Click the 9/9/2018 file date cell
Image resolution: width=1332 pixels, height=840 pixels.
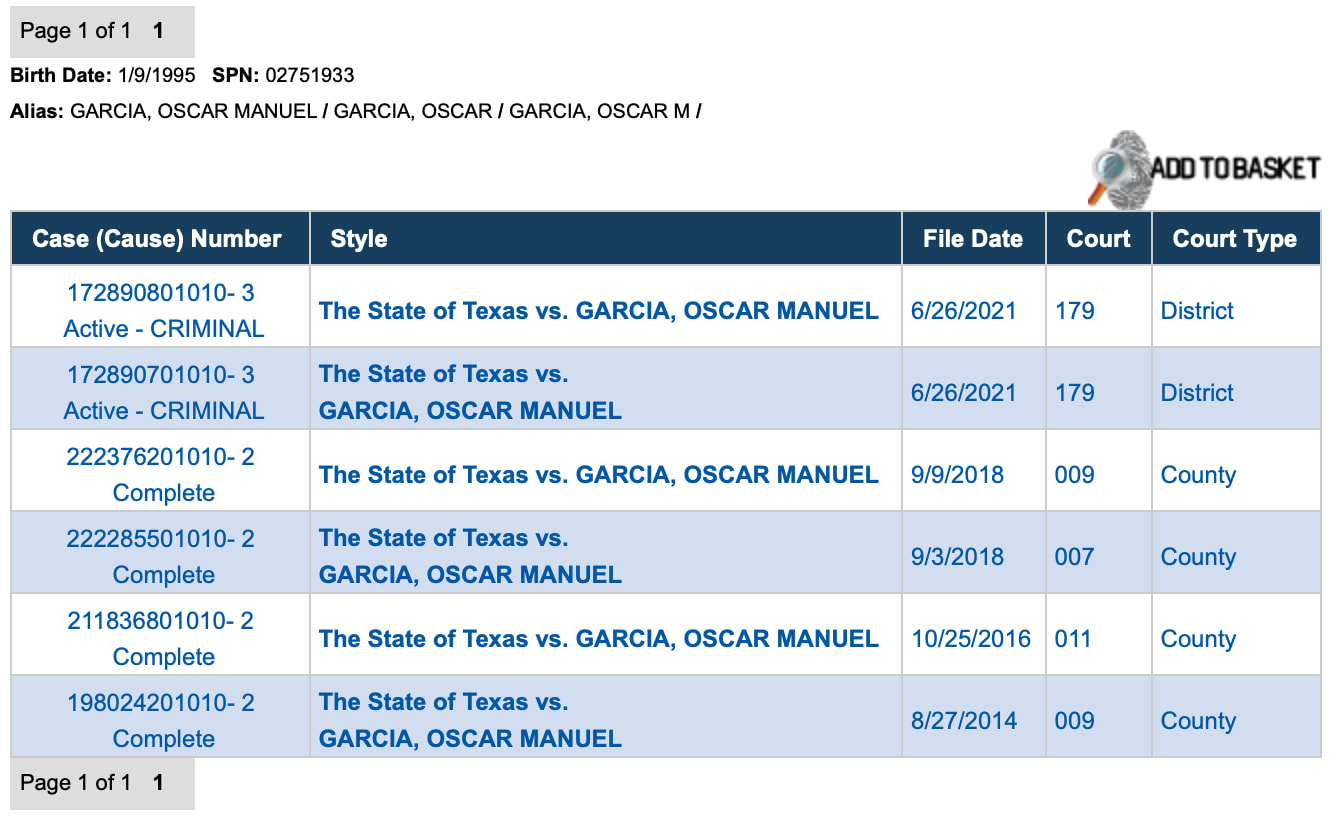(957, 475)
